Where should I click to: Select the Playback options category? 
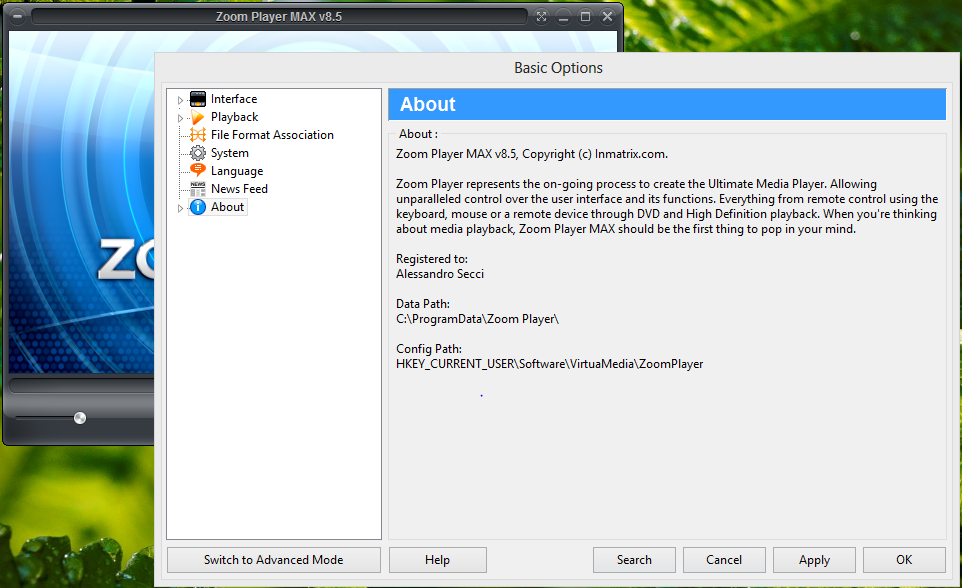[234, 117]
